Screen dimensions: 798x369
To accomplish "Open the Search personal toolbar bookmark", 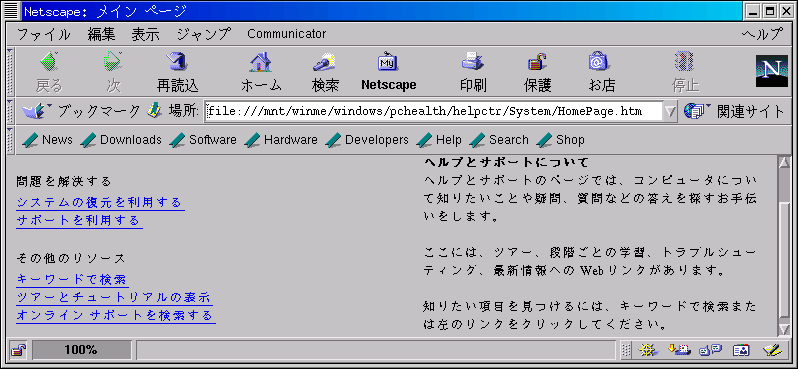I will point(499,139).
